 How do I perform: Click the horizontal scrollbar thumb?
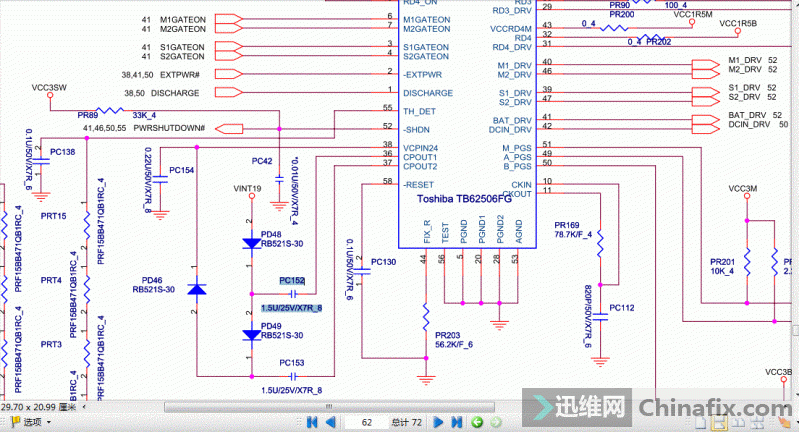tap(329, 407)
